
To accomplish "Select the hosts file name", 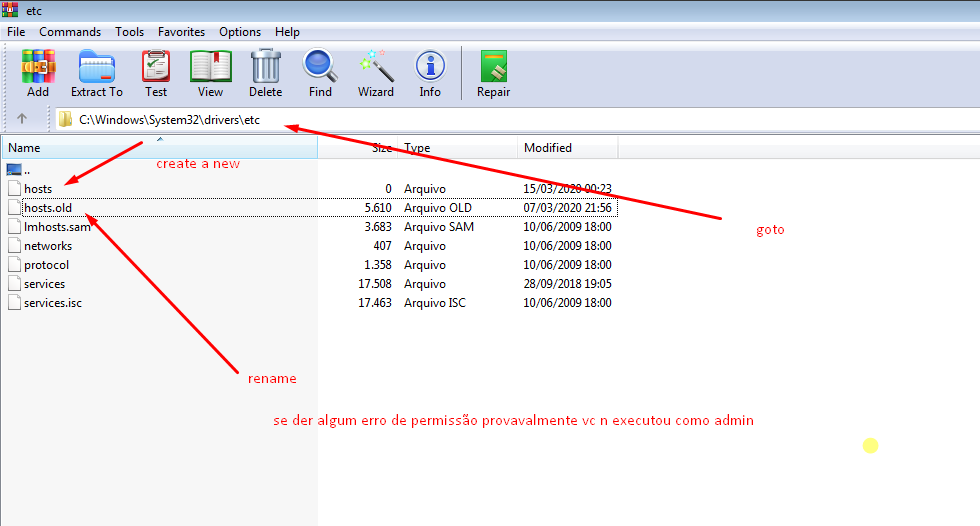I will click(x=38, y=189).
